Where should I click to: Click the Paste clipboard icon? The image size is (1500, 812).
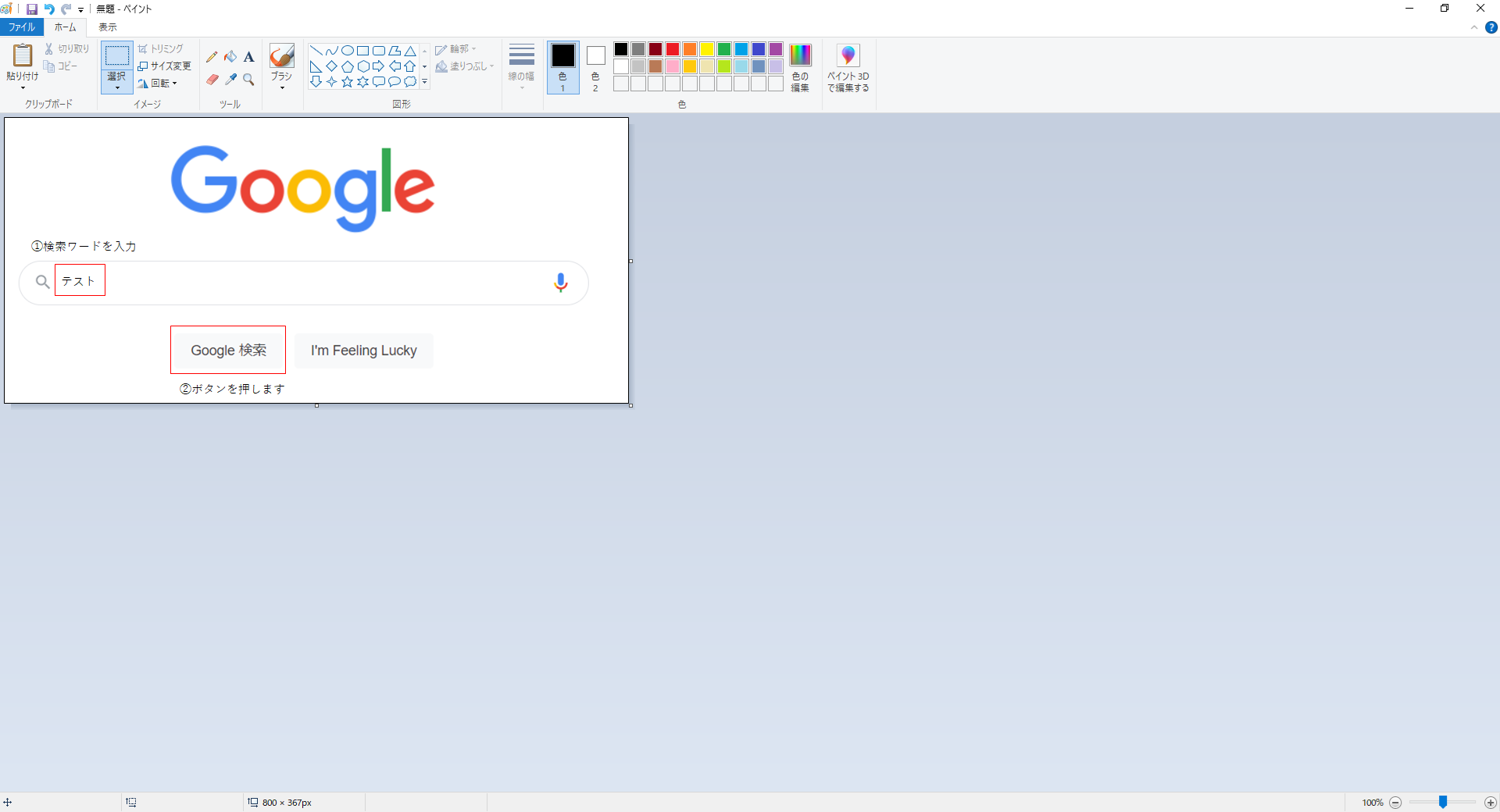(x=23, y=55)
